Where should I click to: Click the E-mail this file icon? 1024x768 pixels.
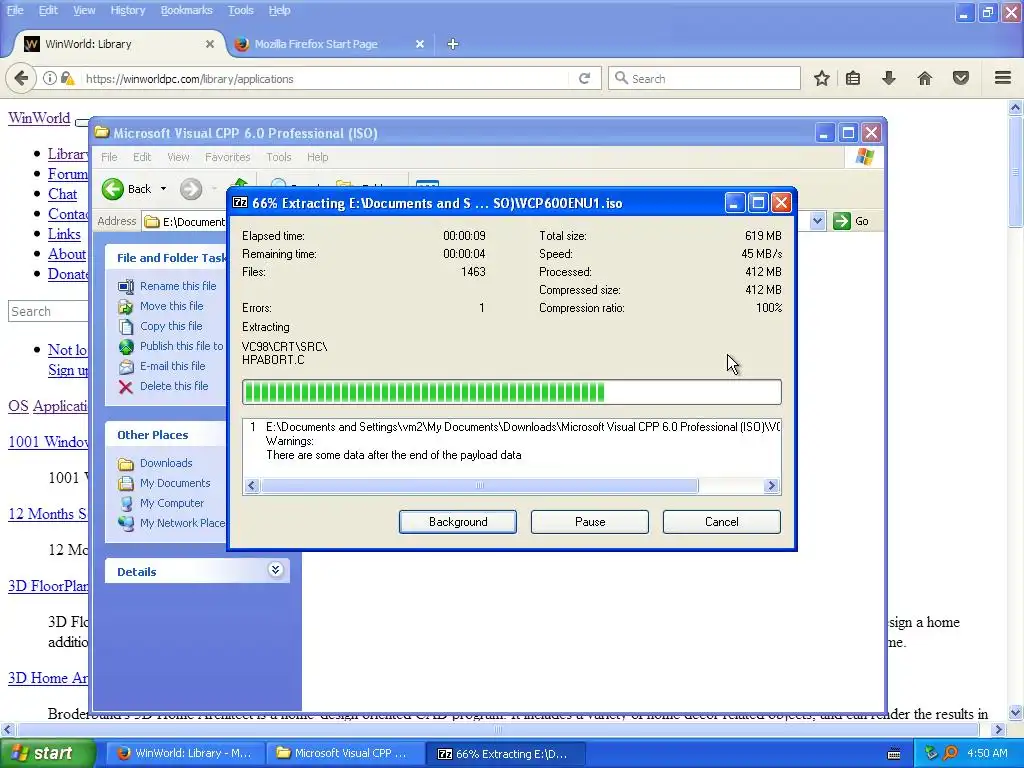tap(125, 366)
